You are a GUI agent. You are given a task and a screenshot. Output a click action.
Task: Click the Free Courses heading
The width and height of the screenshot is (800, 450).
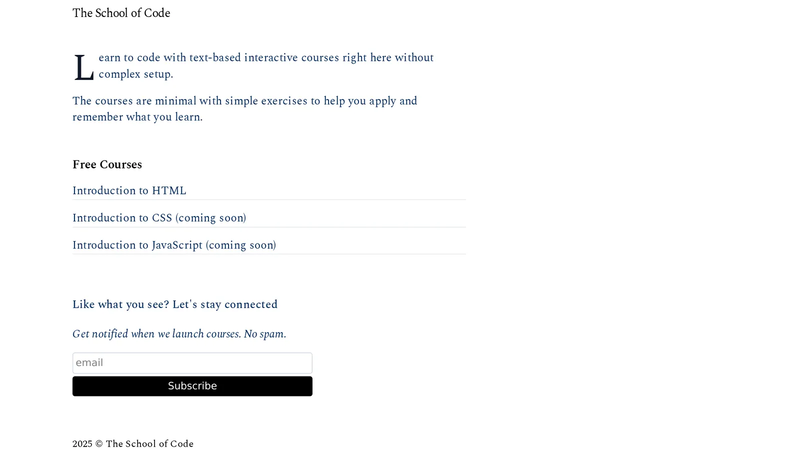[x=107, y=165]
